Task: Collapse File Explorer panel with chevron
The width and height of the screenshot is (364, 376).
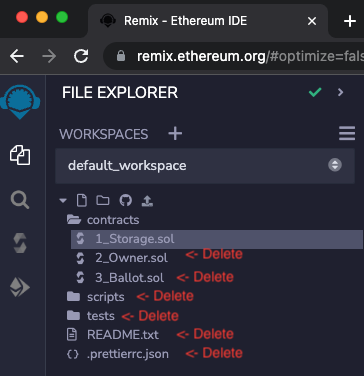Action: click(x=340, y=92)
